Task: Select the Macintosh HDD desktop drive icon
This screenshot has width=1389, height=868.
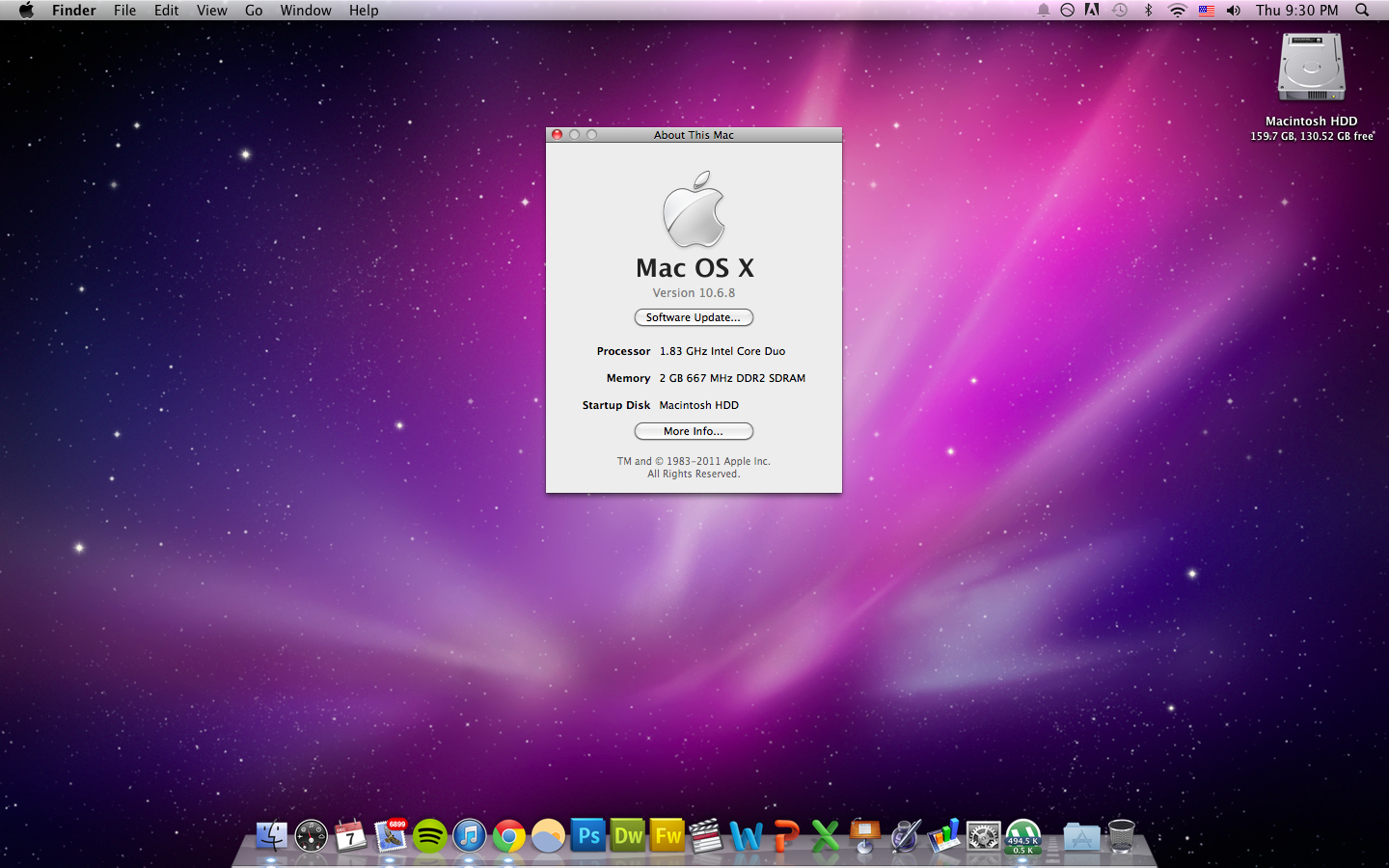Action: (x=1312, y=68)
